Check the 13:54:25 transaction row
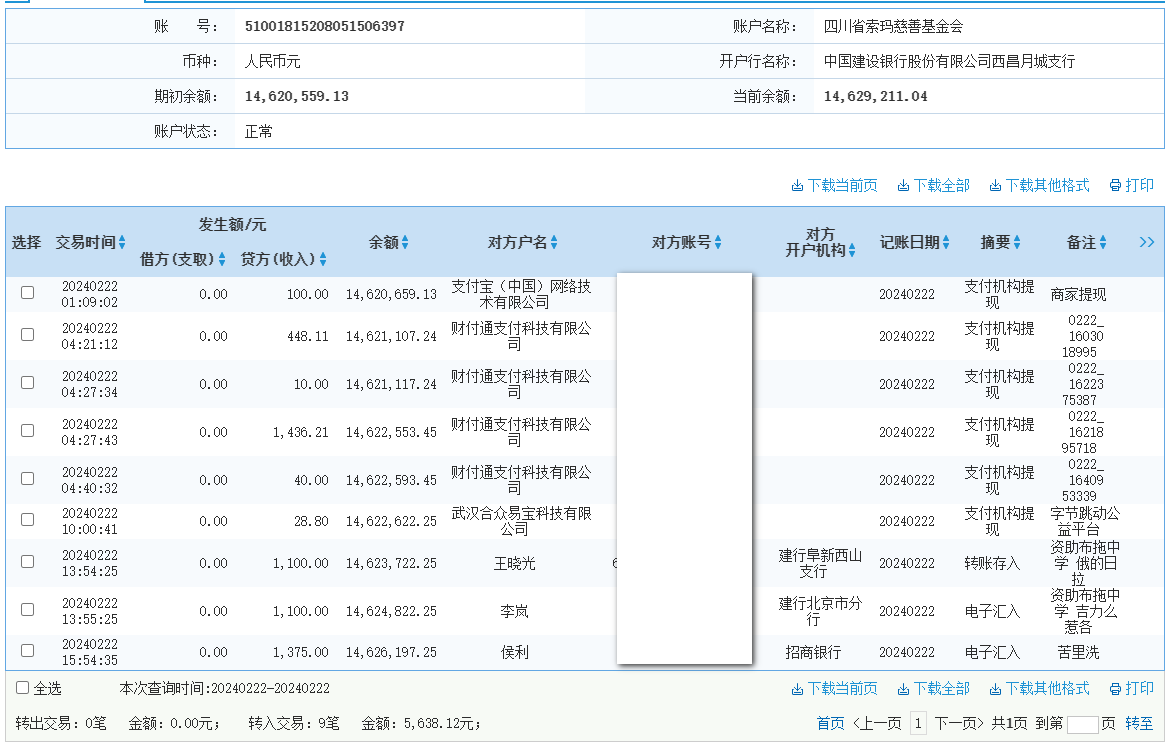Screen dimensions: 1175x748 click(28, 561)
